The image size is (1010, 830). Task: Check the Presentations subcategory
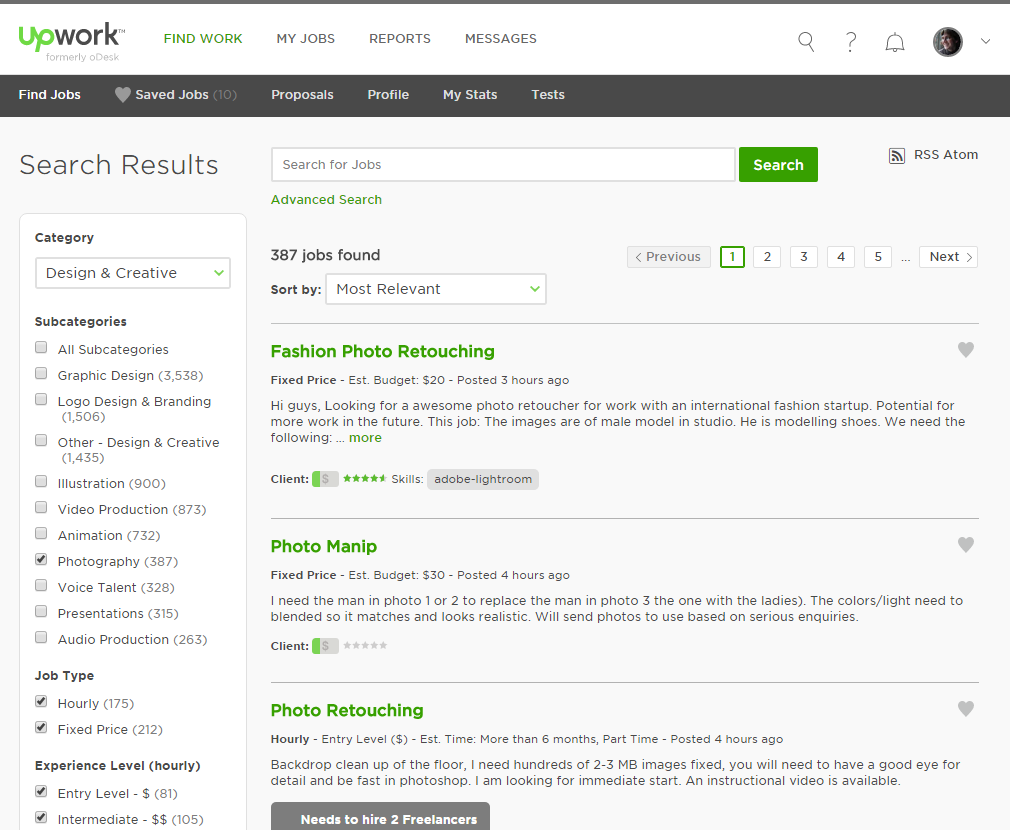(x=41, y=611)
